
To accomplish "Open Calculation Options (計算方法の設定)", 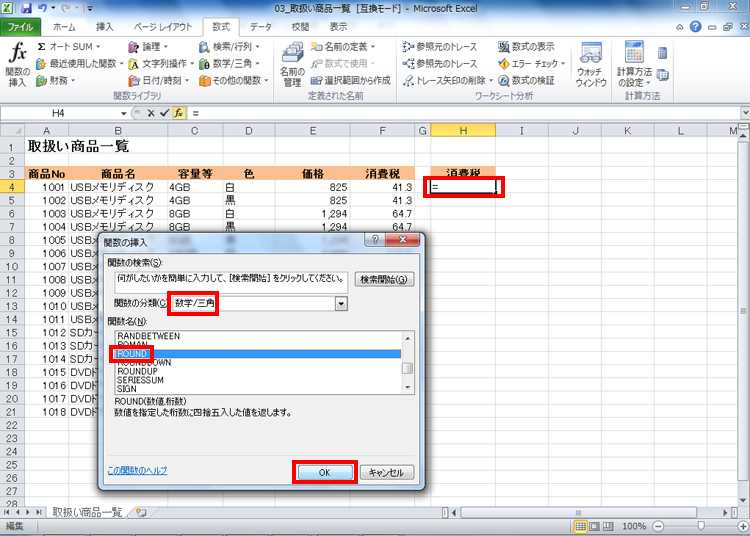I will click(x=634, y=64).
